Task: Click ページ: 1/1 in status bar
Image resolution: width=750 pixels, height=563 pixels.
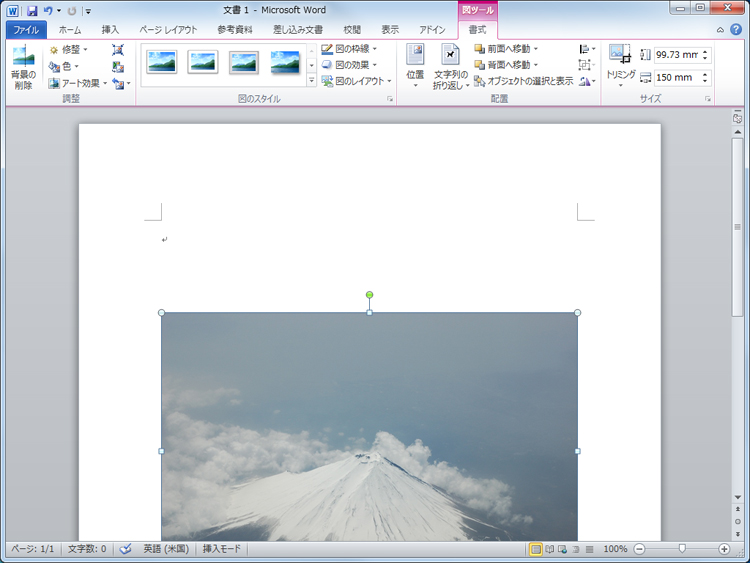Action: coord(33,549)
